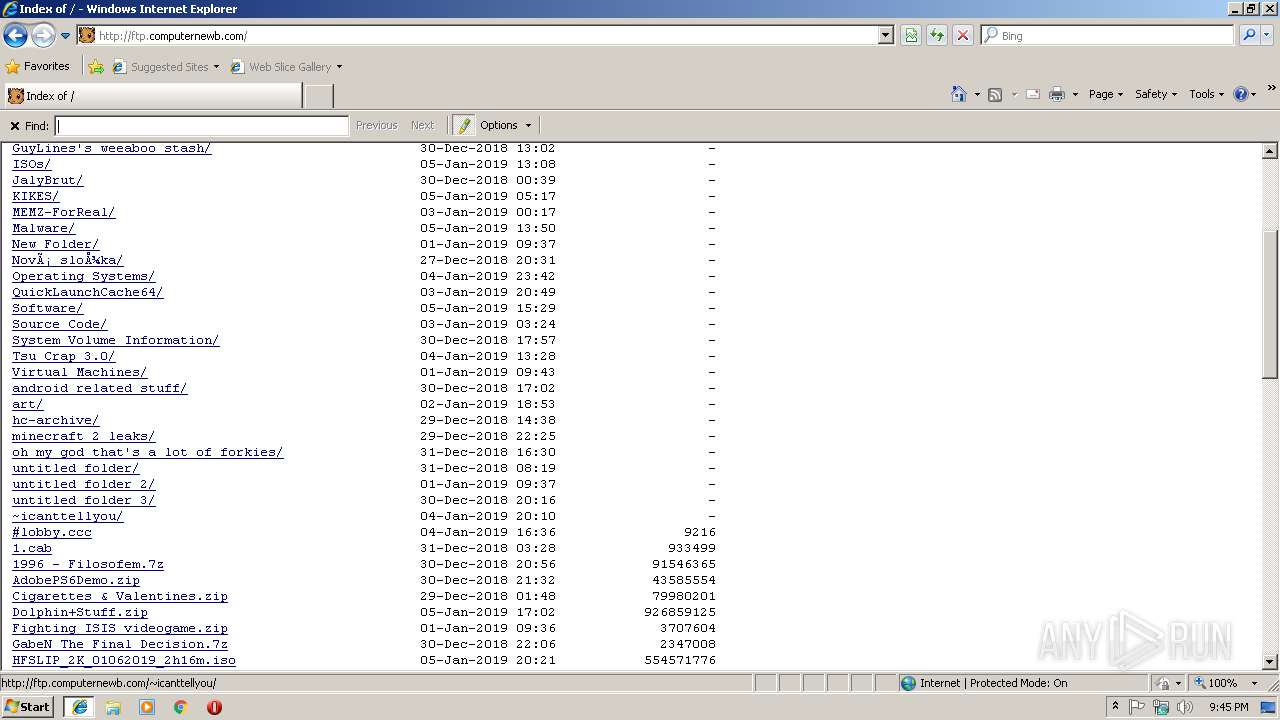Click Internet Explorer taskbar icon
Image resolution: width=1280 pixels, height=720 pixels.
coord(80,707)
